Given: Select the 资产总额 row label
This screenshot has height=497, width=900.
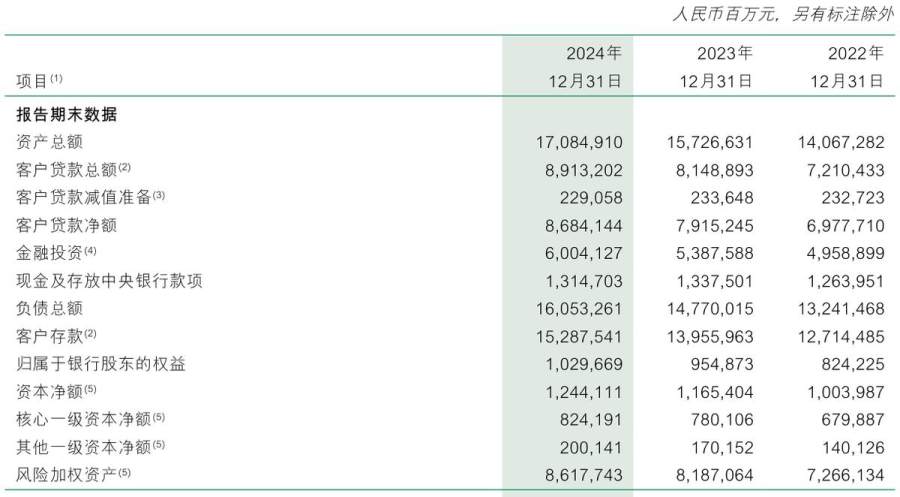Looking at the screenshot, I should [x=49, y=142].
